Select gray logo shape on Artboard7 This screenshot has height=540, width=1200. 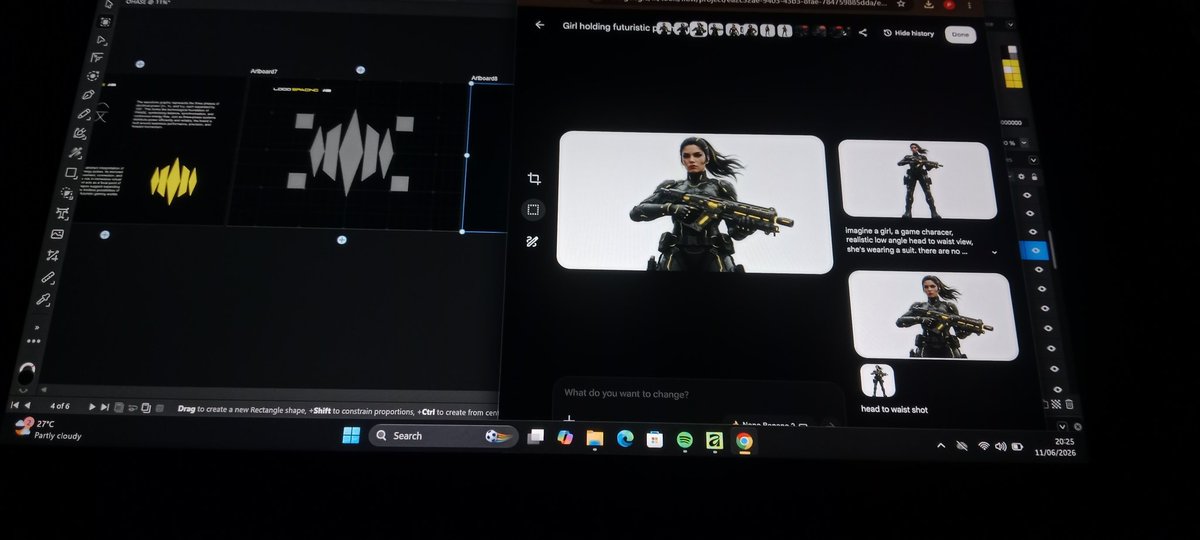(x=350, y=152)
